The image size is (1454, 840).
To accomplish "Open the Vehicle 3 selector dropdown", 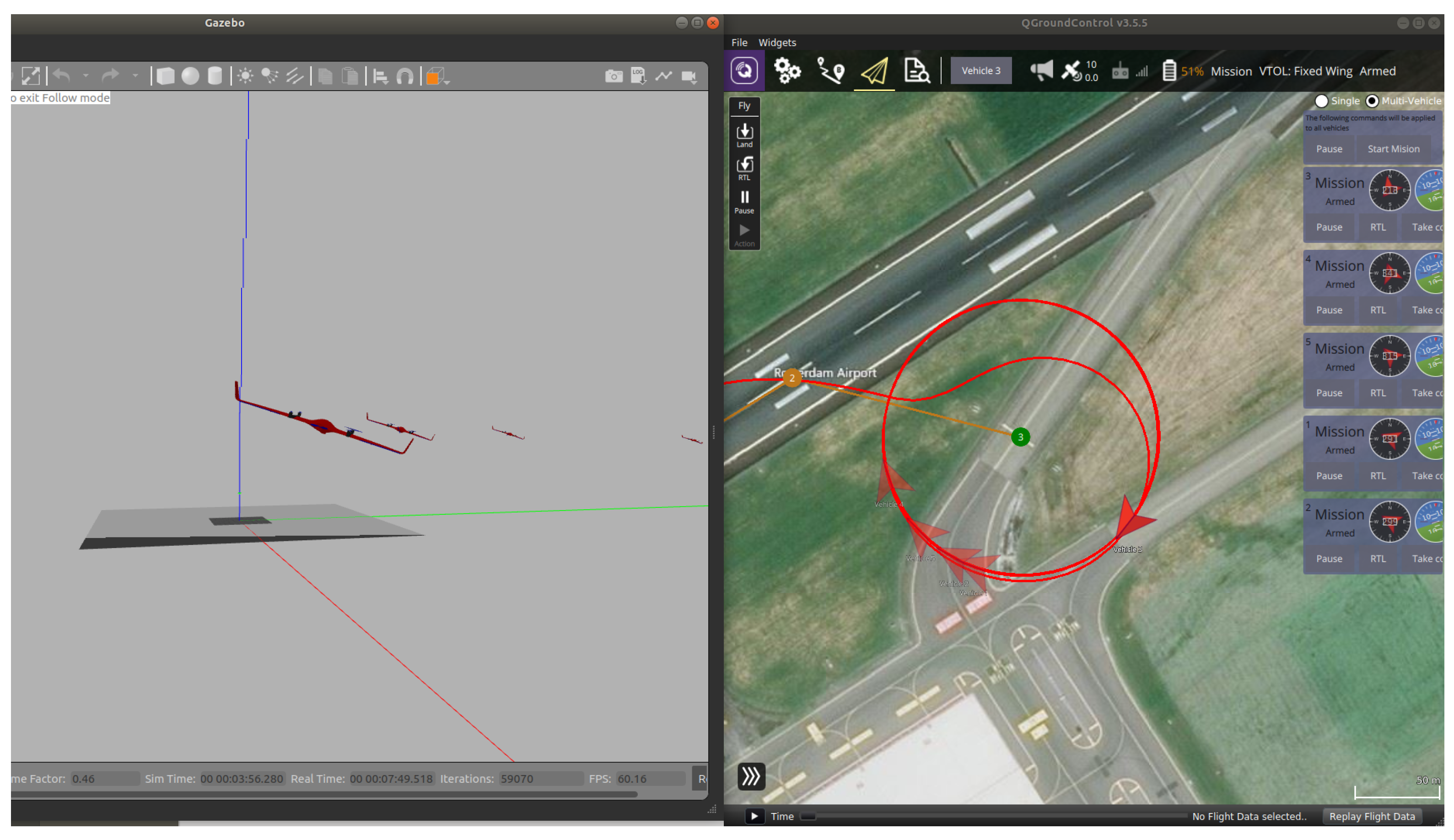I will pyautogui.click(x=980, y=71).
